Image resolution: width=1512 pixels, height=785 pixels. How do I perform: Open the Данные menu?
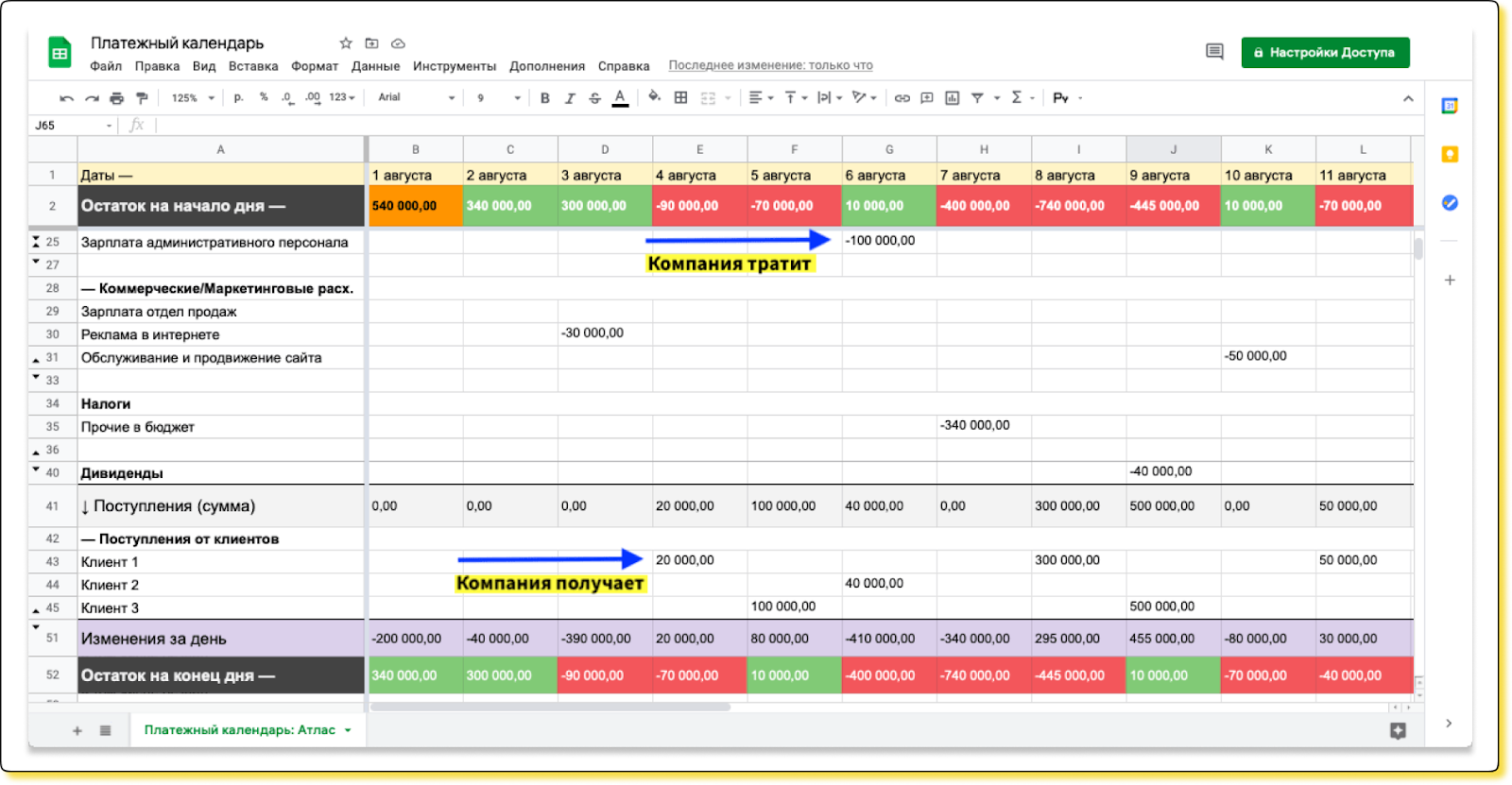pyautogui.click(x=375, y=66)
